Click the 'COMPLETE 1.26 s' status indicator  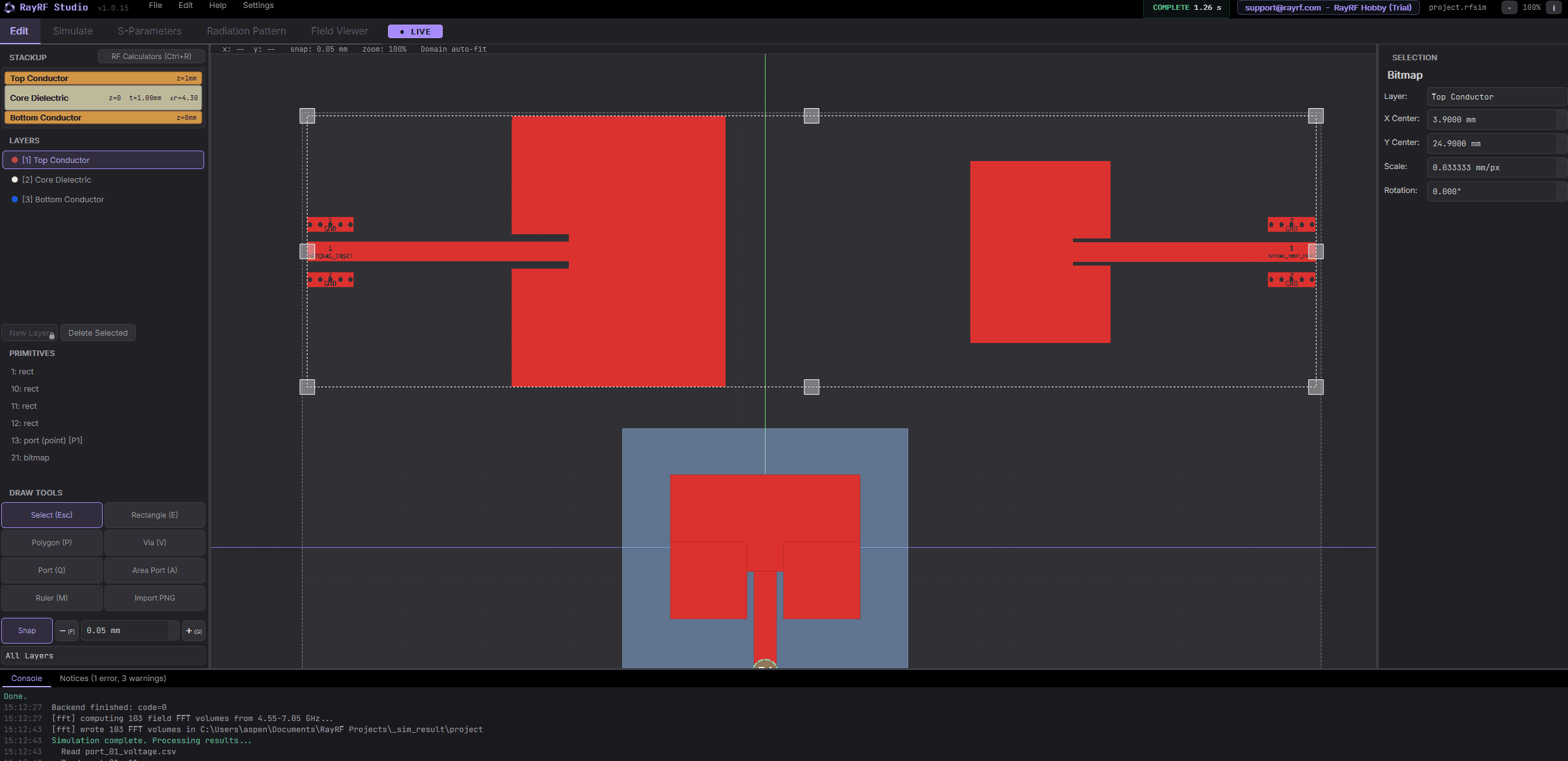pyautogui.click(x=1187, y=8)
